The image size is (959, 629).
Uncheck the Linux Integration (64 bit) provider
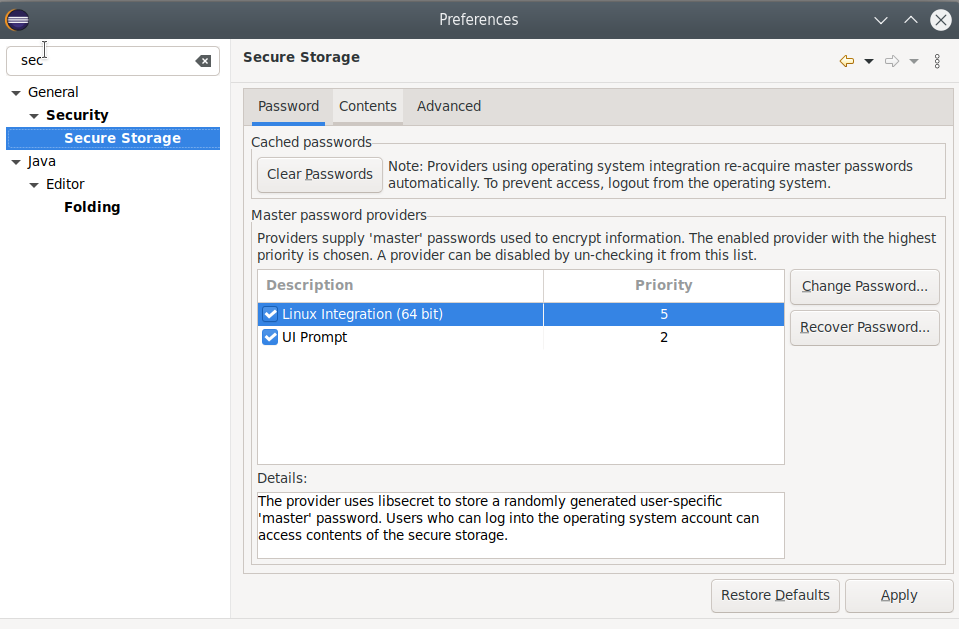(269, 313)
